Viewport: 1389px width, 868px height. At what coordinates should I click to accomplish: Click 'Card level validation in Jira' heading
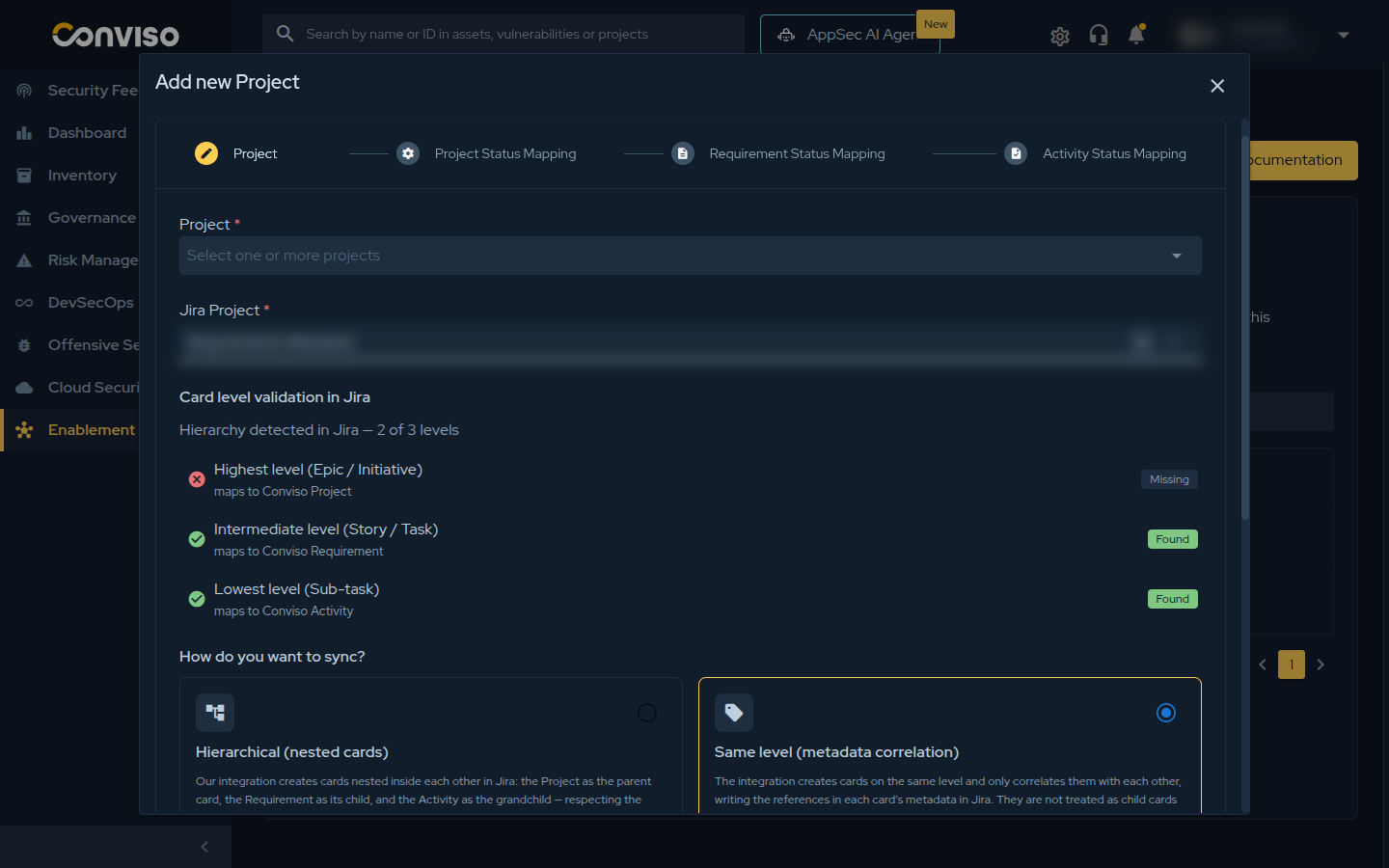tap(275, 397)
